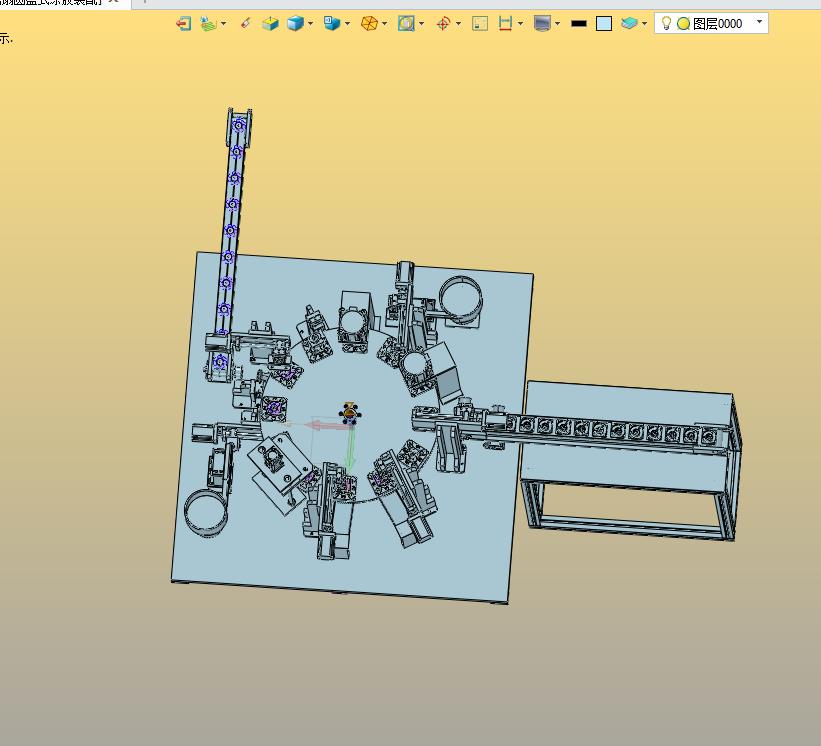Click the red crosshair target icon

click(443, 24)
